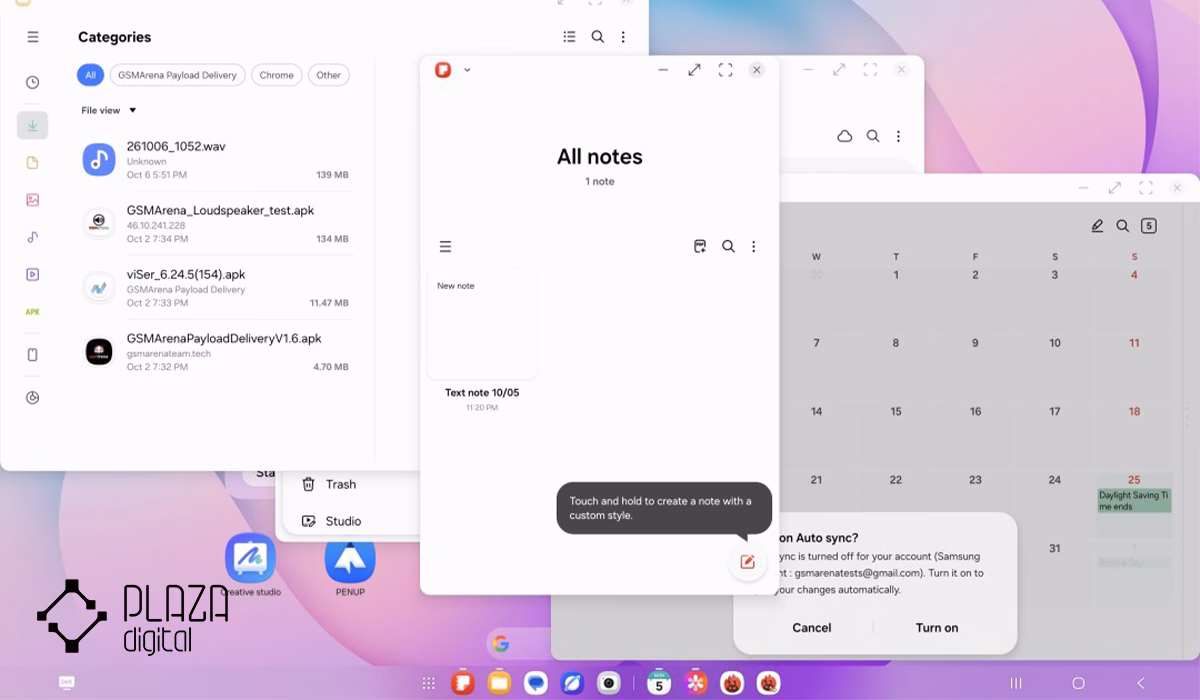Open APK installation files category in sidebar

[33, 312]
